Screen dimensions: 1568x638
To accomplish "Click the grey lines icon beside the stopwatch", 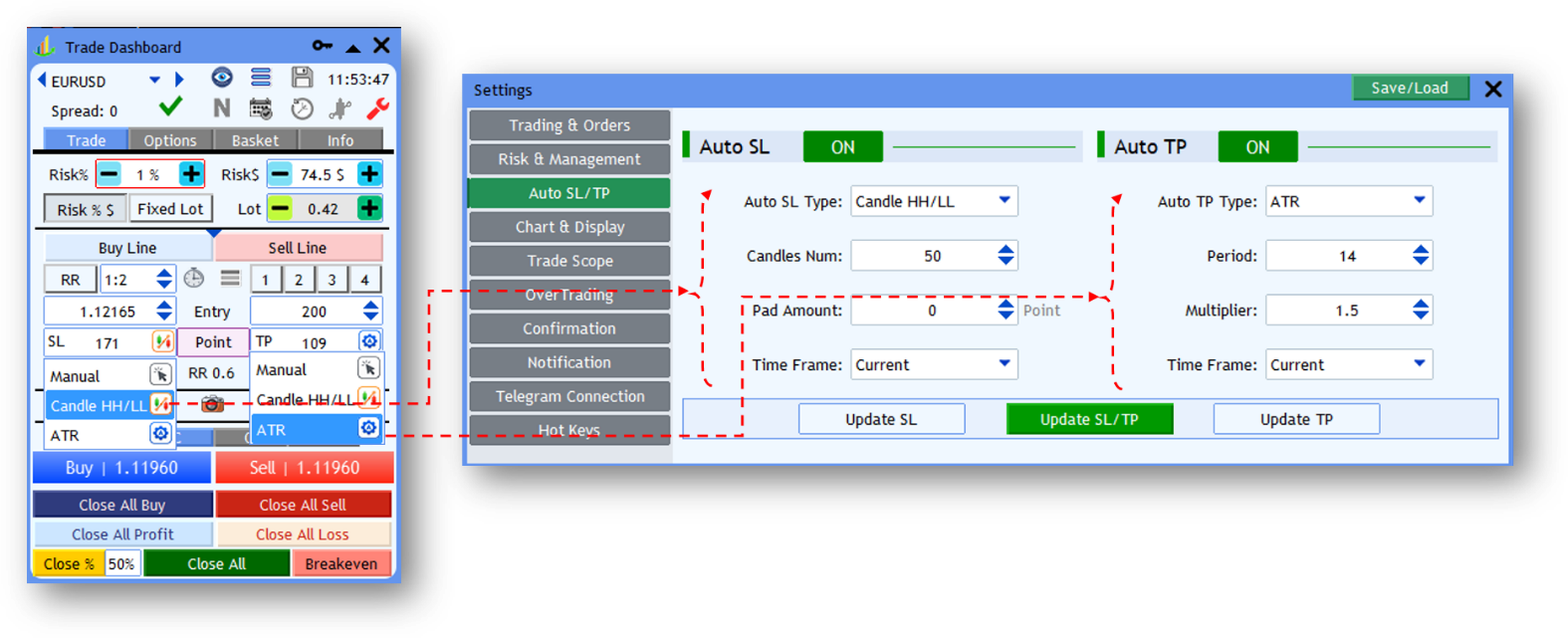I will coord(230,279).
